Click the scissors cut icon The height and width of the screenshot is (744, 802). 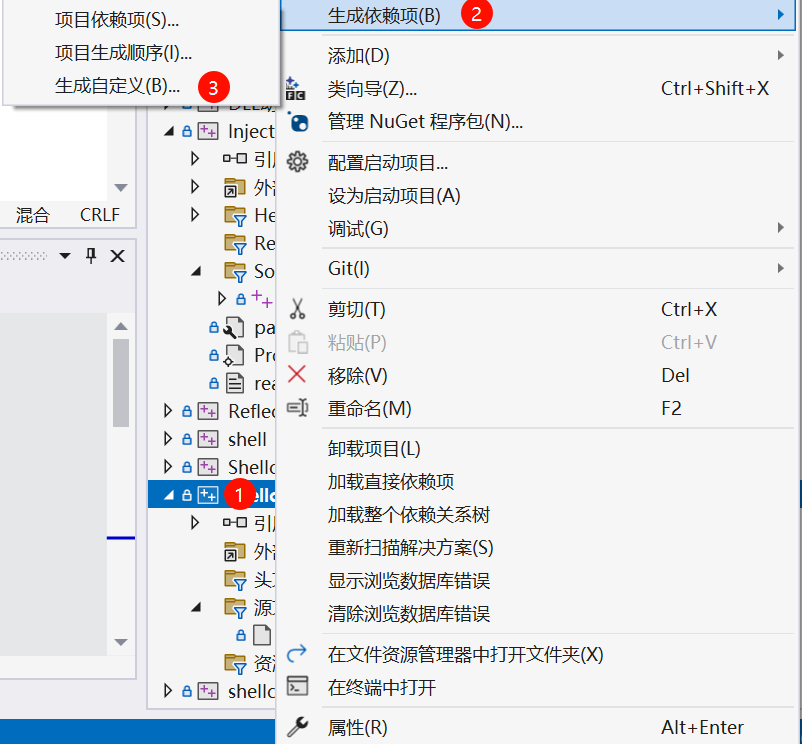(297, 309)
